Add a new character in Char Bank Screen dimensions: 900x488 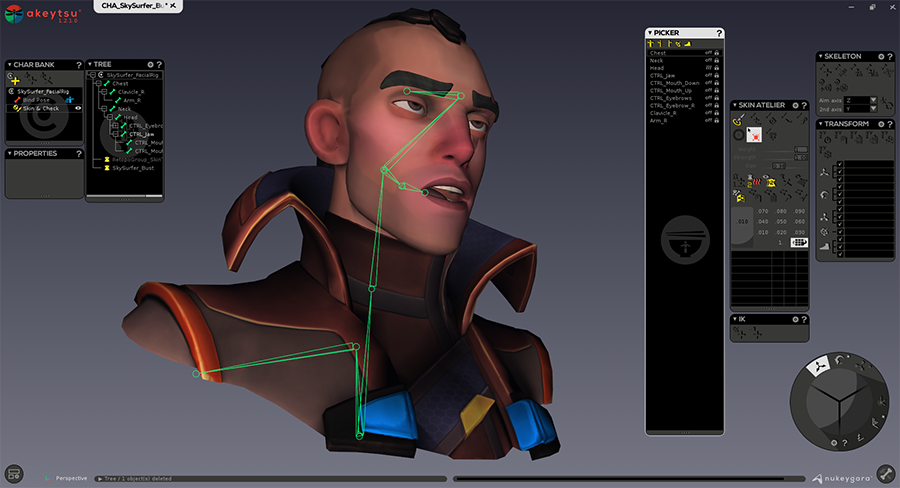pos(15,81)
